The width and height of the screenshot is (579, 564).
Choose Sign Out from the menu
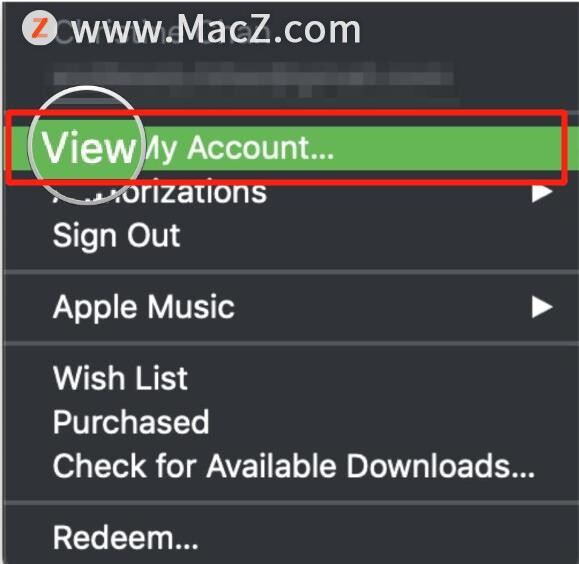117,235
